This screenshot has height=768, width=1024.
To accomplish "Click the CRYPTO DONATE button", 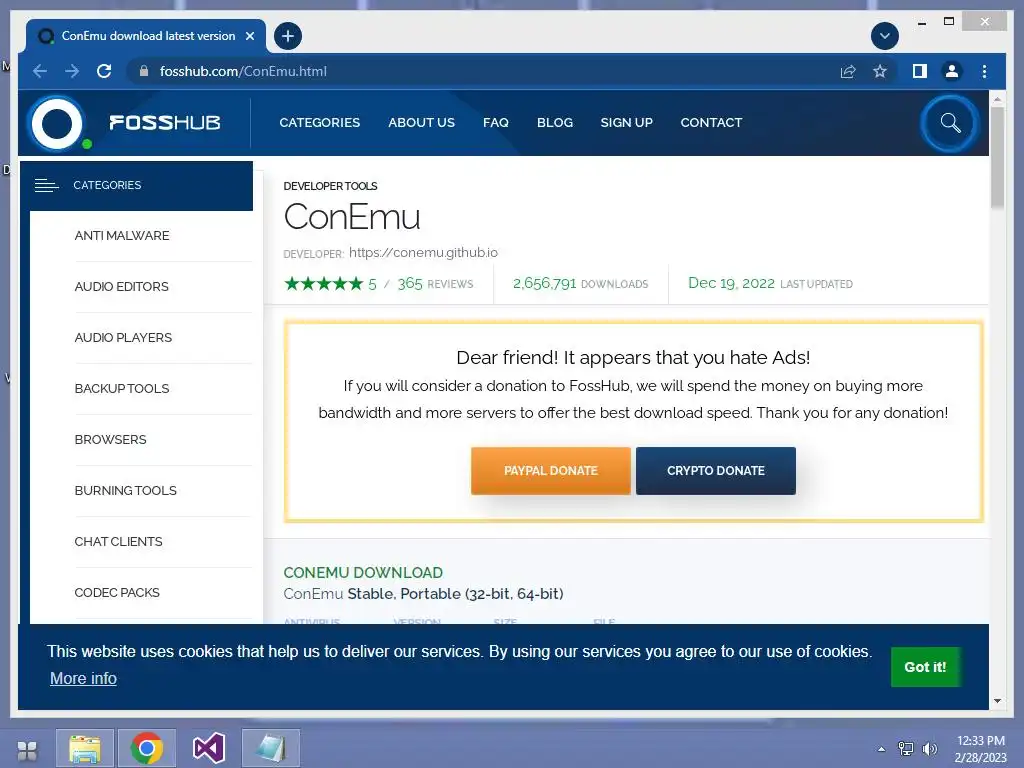I will coord(716,471).
